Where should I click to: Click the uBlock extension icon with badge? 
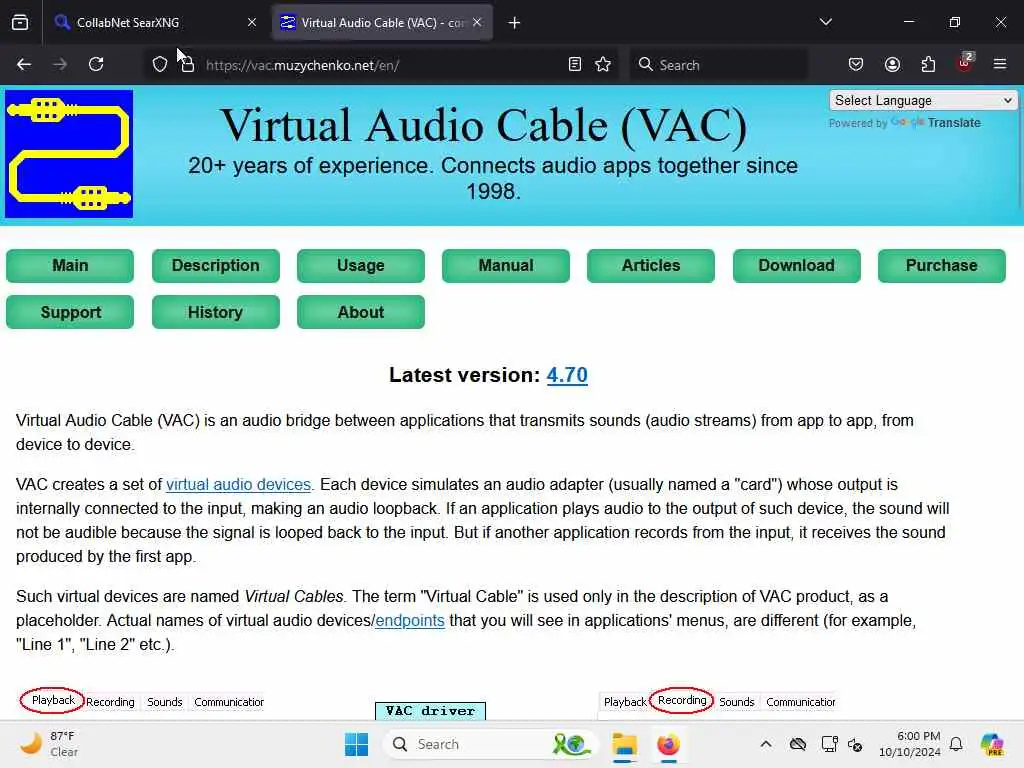[965, 63]
